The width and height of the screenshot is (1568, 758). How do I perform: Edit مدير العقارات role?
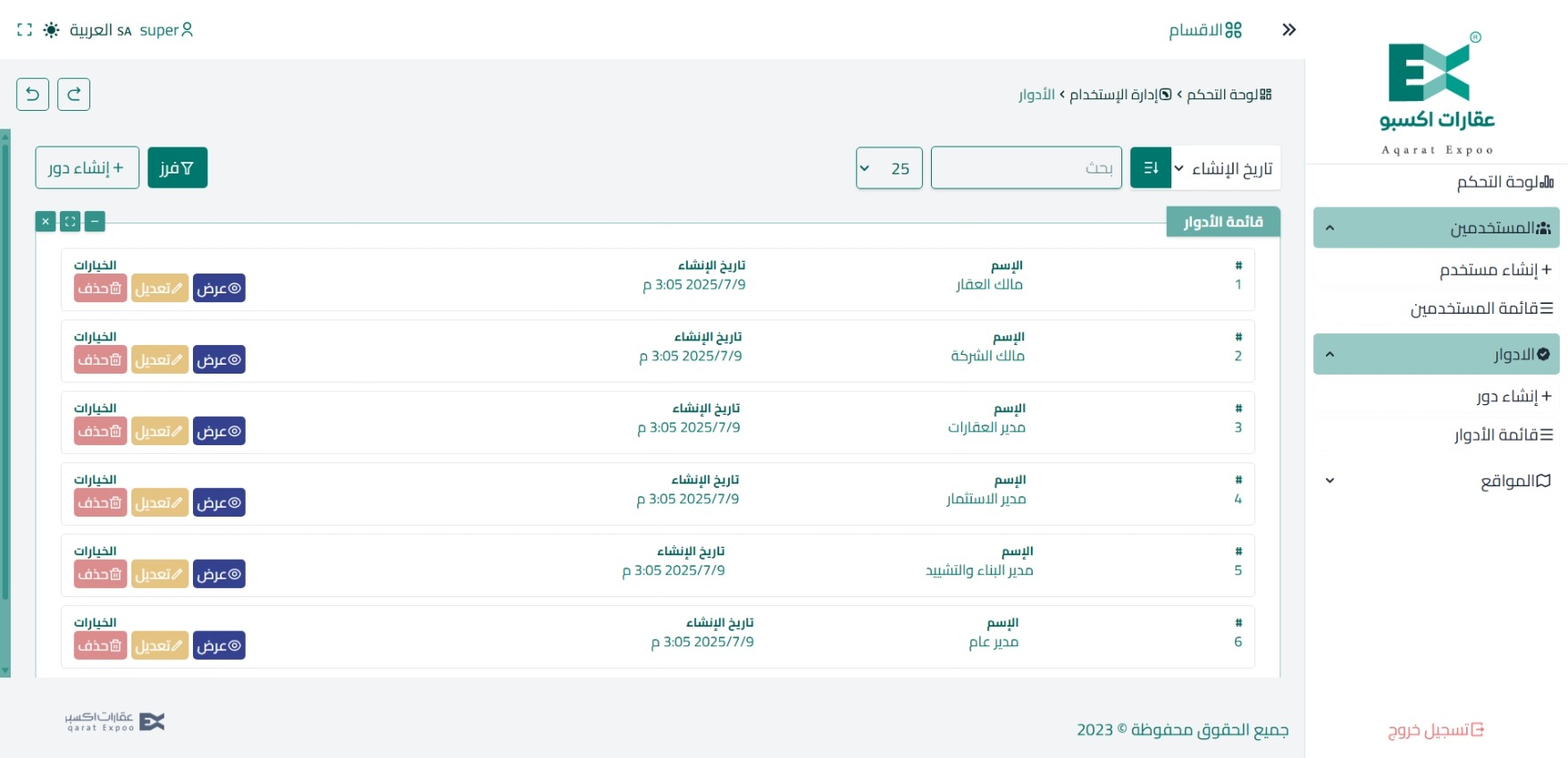click(160, 431)
